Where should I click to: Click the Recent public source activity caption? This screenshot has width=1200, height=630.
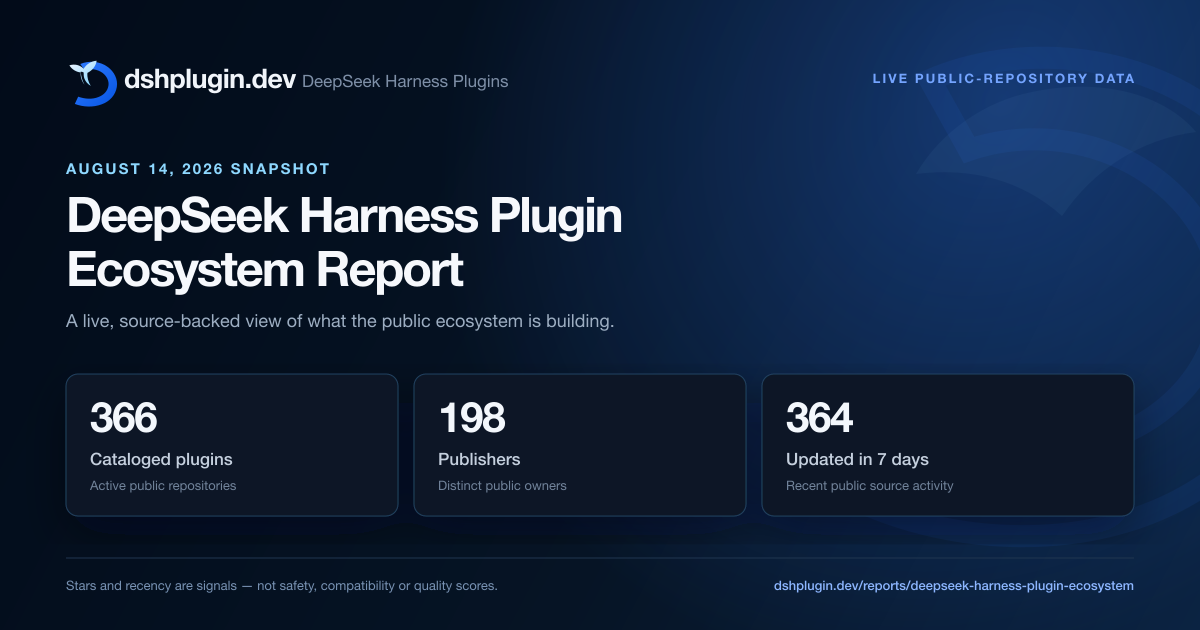point(870,486)
